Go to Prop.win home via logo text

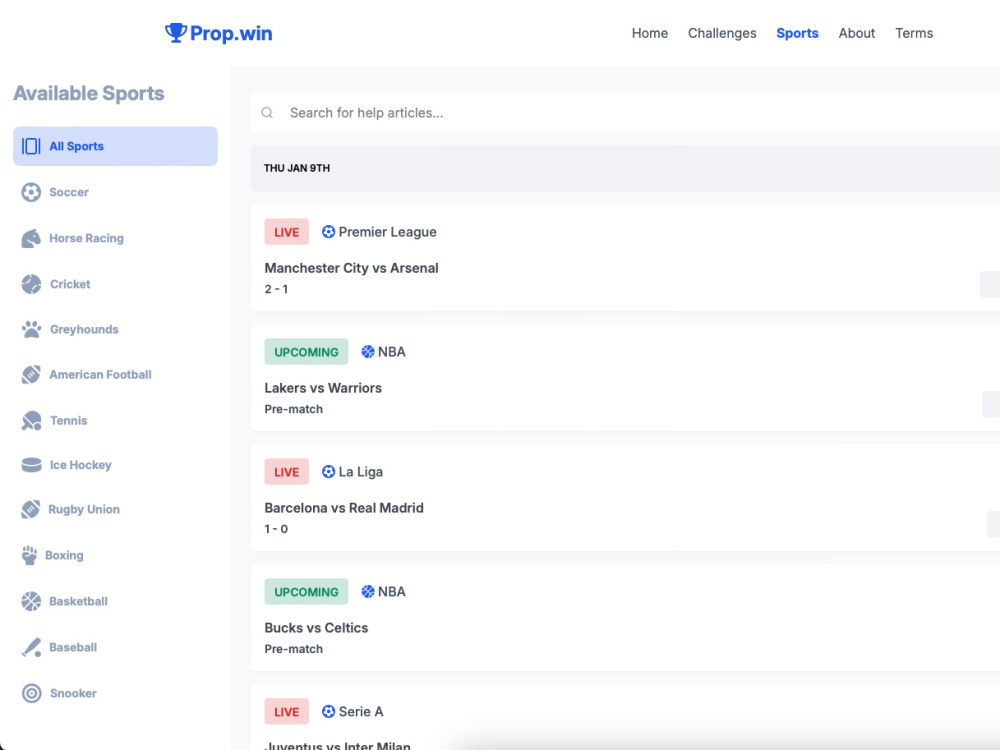[x=231, y=33]
